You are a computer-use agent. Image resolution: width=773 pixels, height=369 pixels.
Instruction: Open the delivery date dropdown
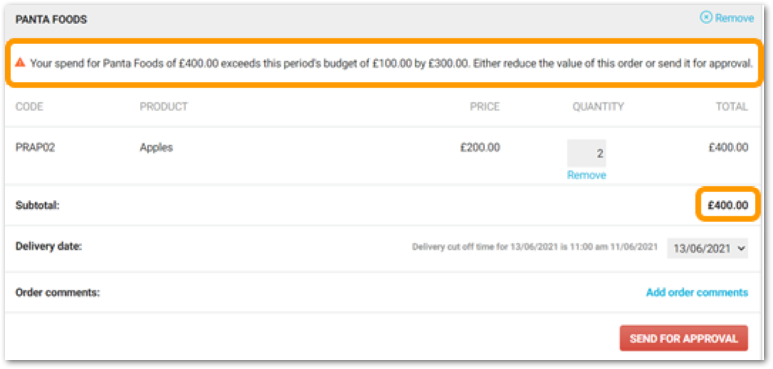pyautogui.click(x=707, y=249)
